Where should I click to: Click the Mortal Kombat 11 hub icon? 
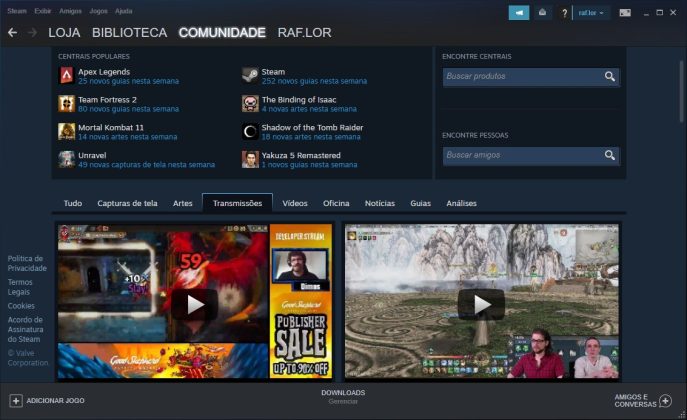coord(67,131)
